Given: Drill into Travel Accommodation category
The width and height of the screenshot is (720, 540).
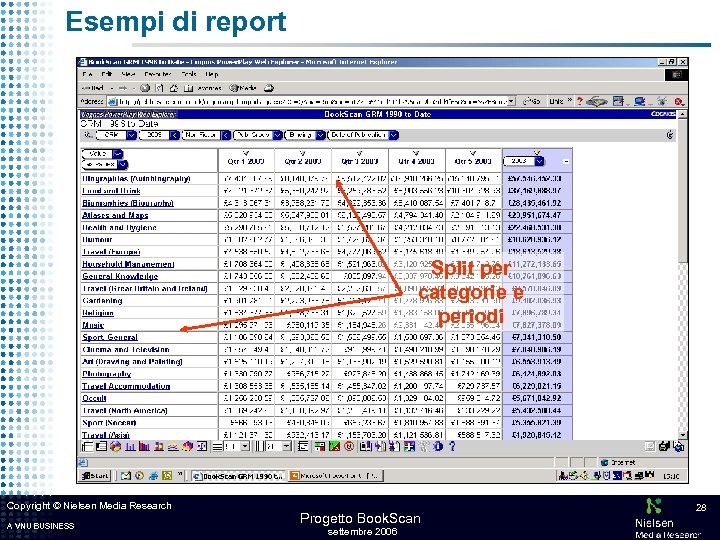Looking at the screenshot, I should tap(126, 386).
